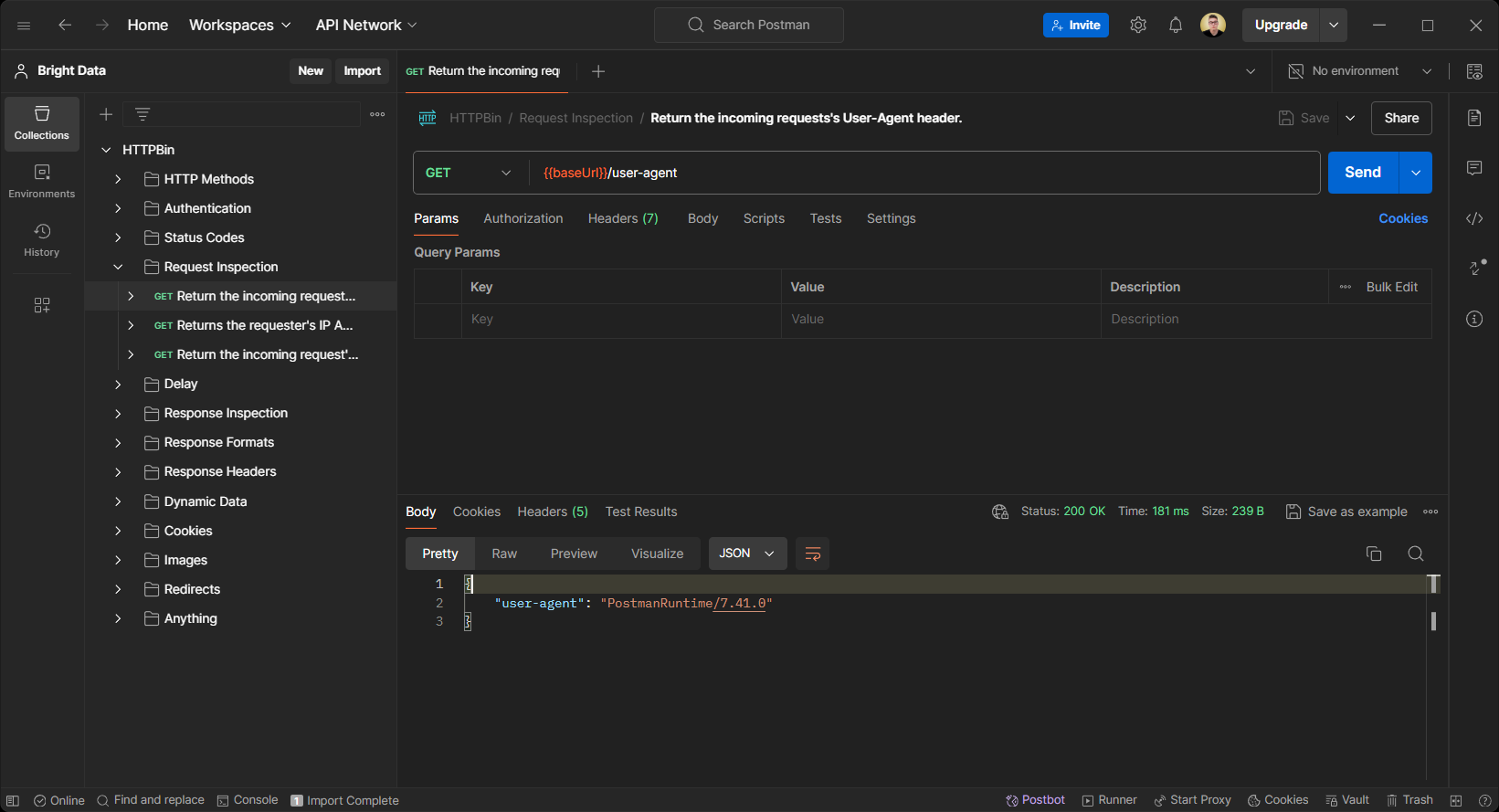The image size is (1499, 812).
Task: Toggle the sidebar layout in status bar
Action: 13,801
